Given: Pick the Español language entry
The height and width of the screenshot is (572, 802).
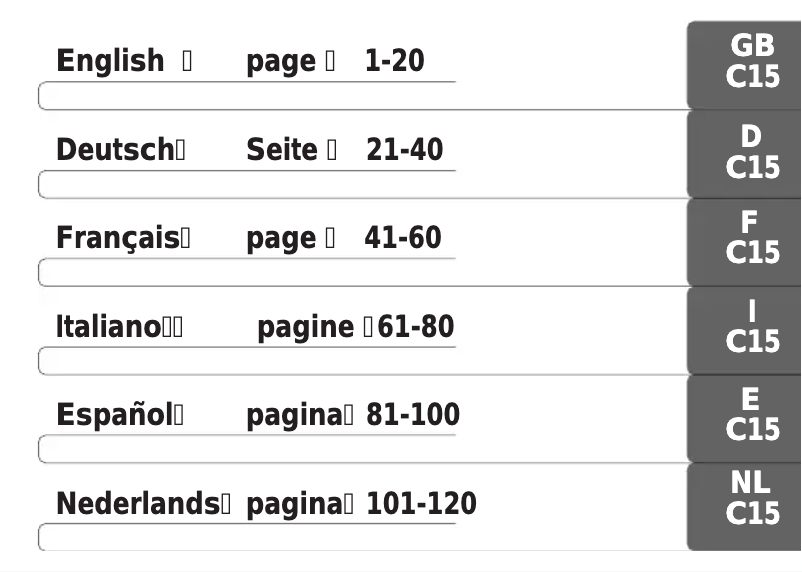Looking at the screenshot, I should click(114, 414).
